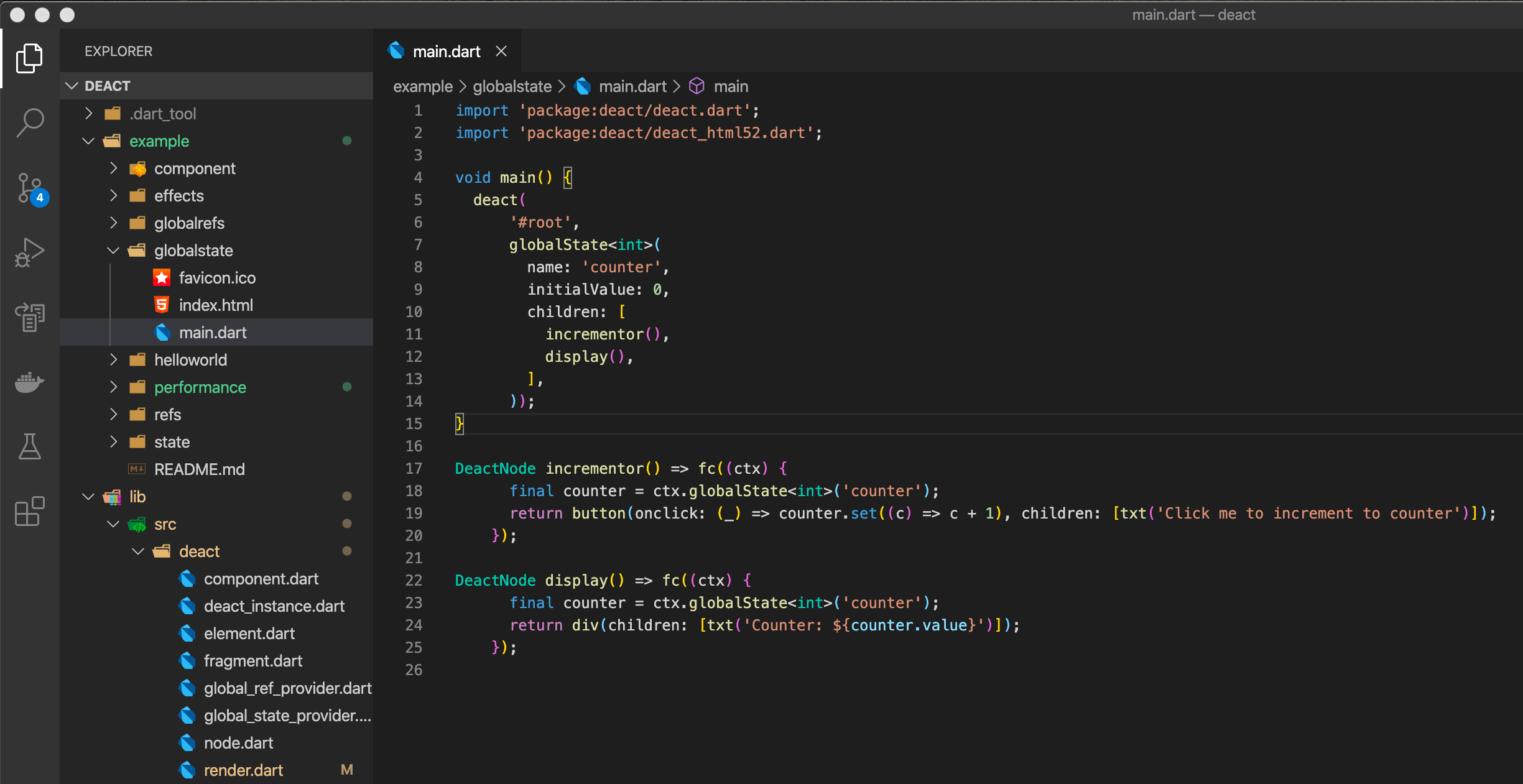The image size is (1523, 784).
Task: Open the Testing beaker icon
Action: tap(29, 447)
